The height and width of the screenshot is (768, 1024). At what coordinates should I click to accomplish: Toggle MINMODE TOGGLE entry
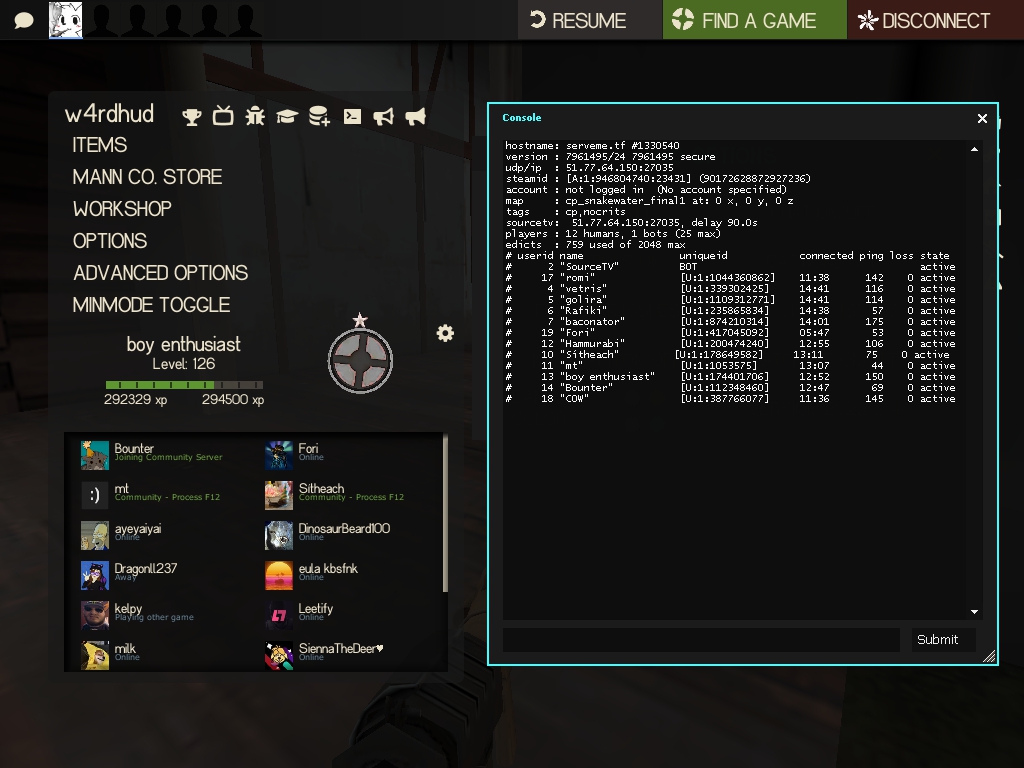click(152, 305)
